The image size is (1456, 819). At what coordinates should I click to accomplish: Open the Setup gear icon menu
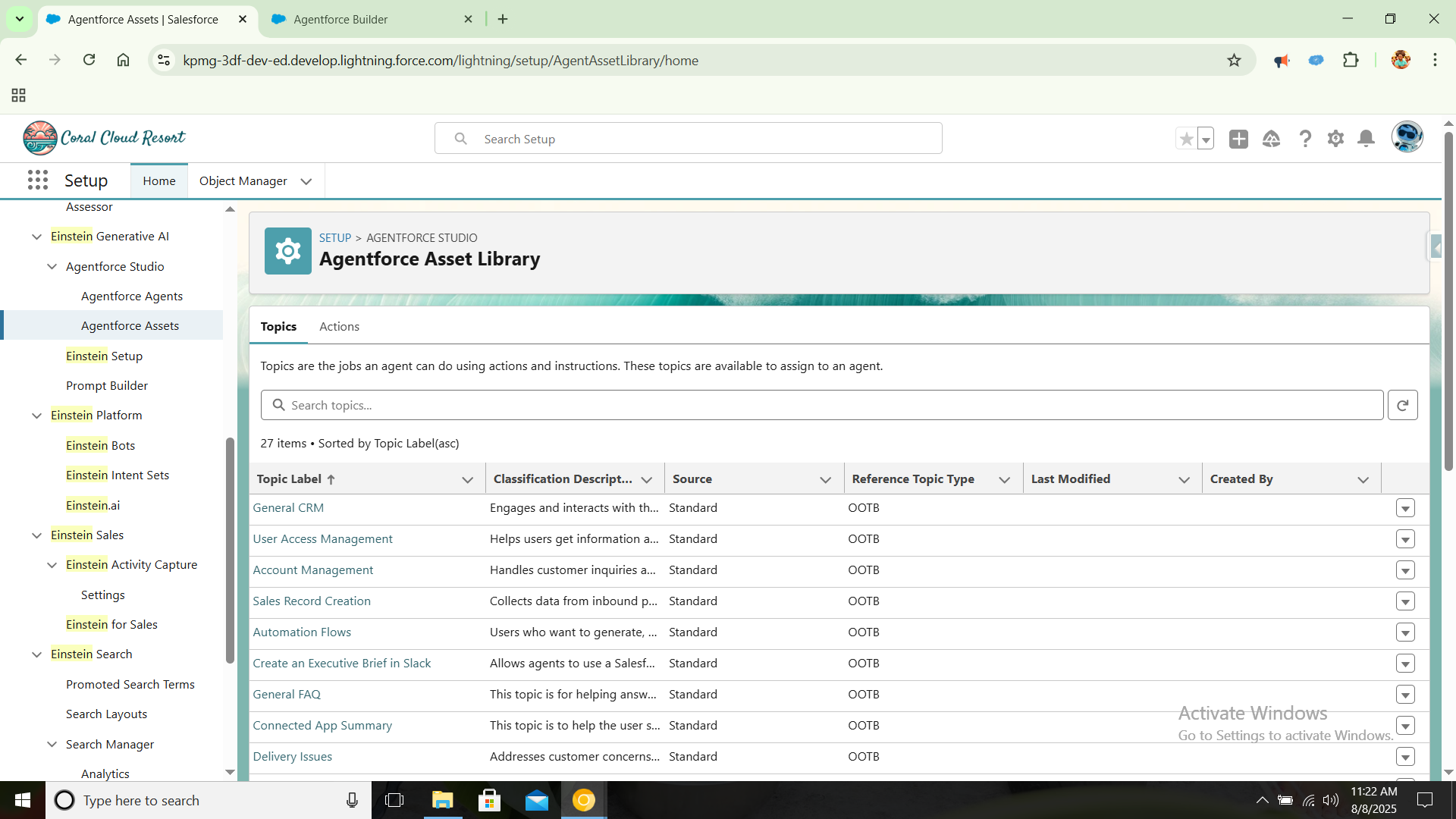(1335, 139)
